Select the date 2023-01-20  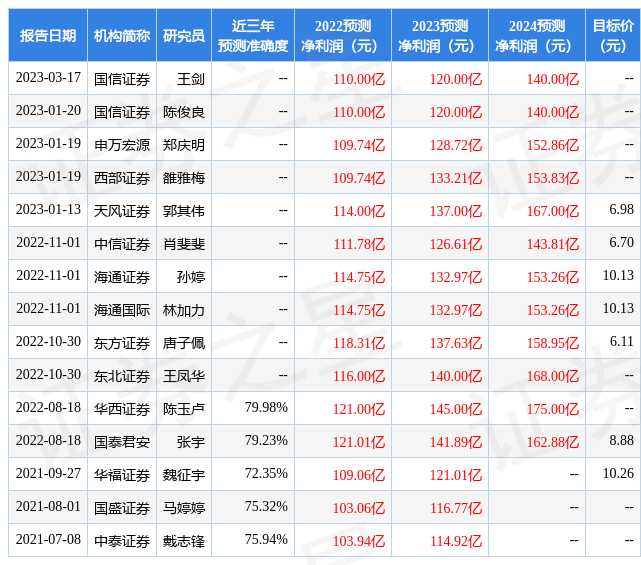tap(48, 111)
